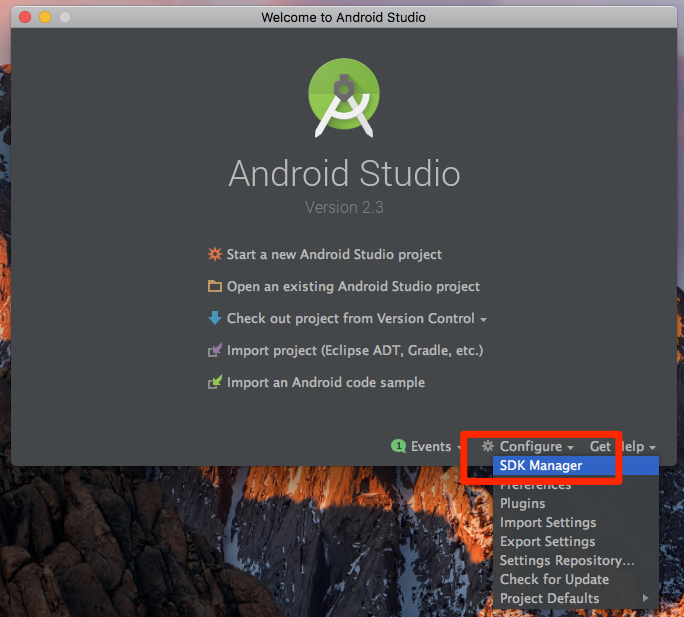Click the open project folder icon
The width and height of the screenshot is (684, 617).
coord(214,286)
